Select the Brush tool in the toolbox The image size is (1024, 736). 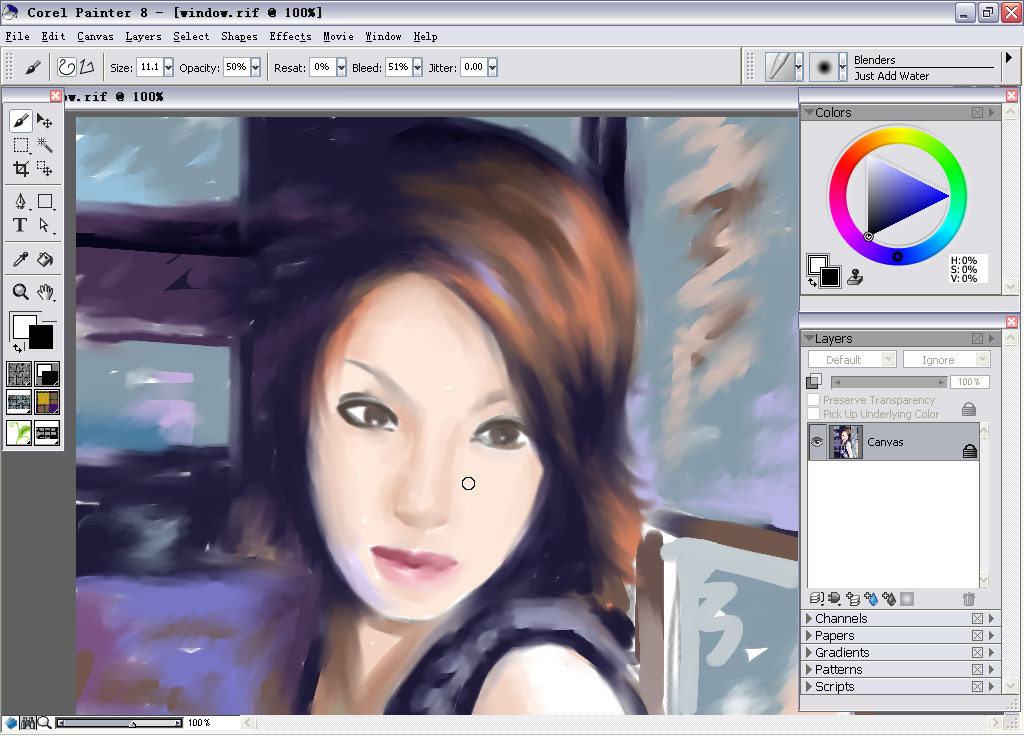(x=20, y=121)
